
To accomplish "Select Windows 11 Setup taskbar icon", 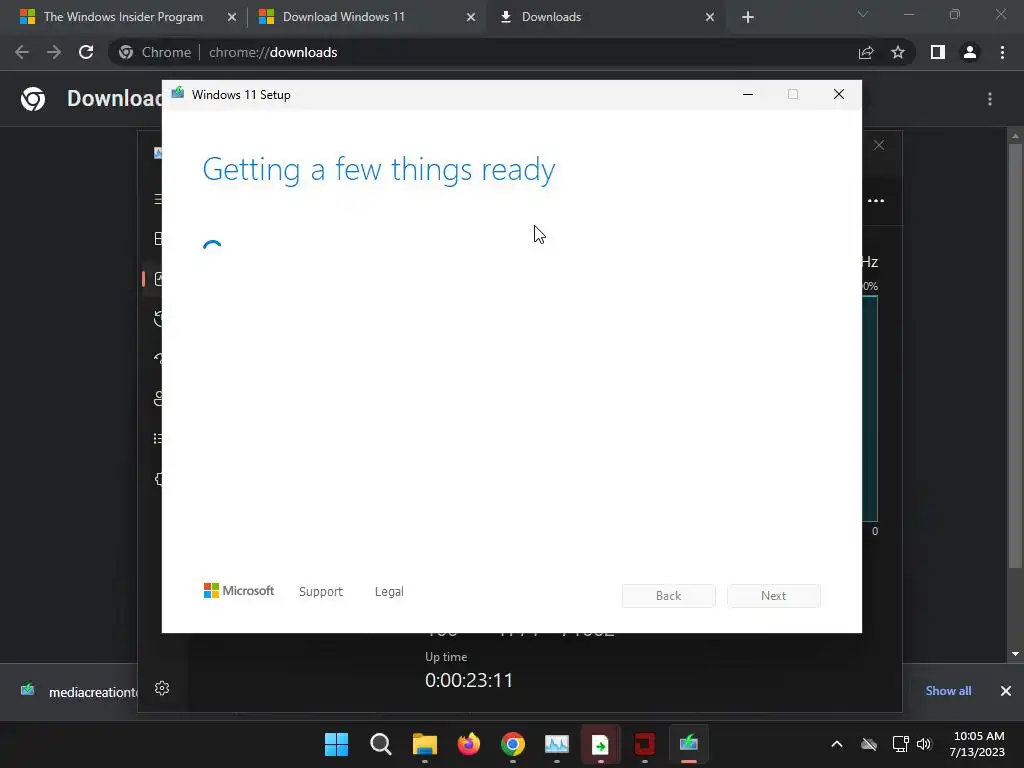I will 688,744.
